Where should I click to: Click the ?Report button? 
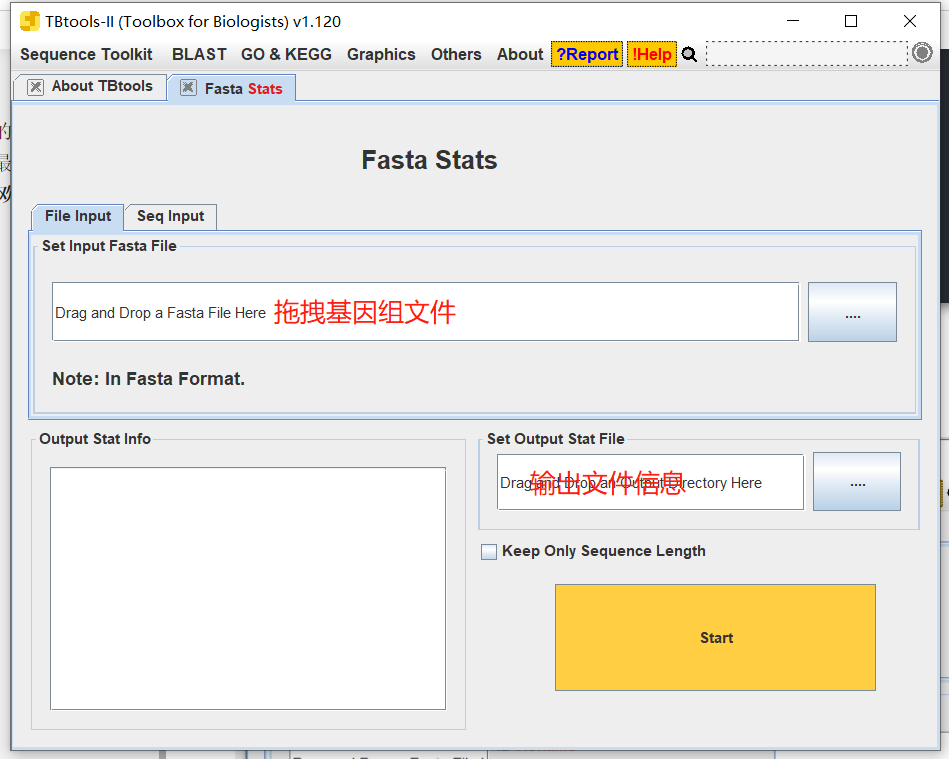coord(587,54)
